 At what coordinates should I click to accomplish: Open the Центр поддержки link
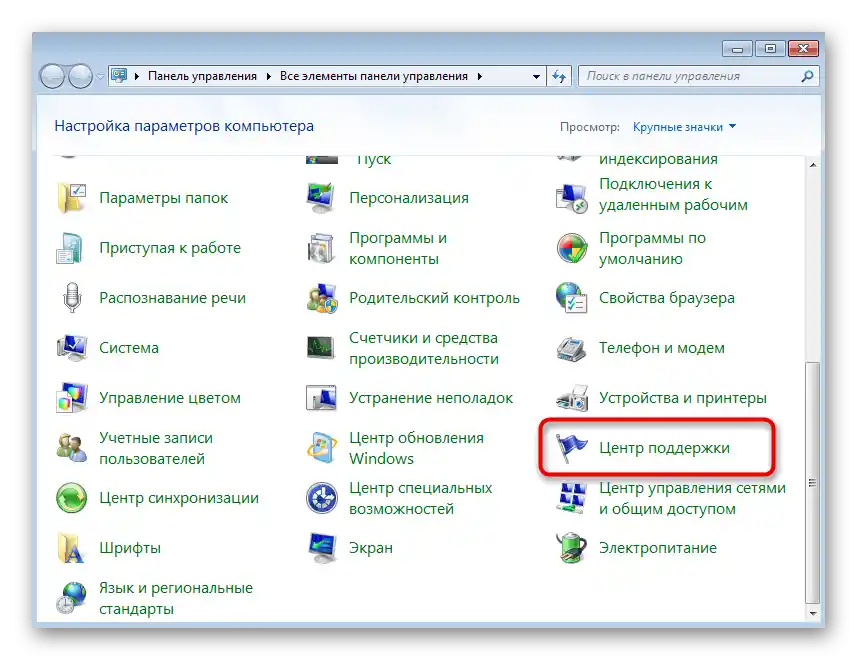664,448
